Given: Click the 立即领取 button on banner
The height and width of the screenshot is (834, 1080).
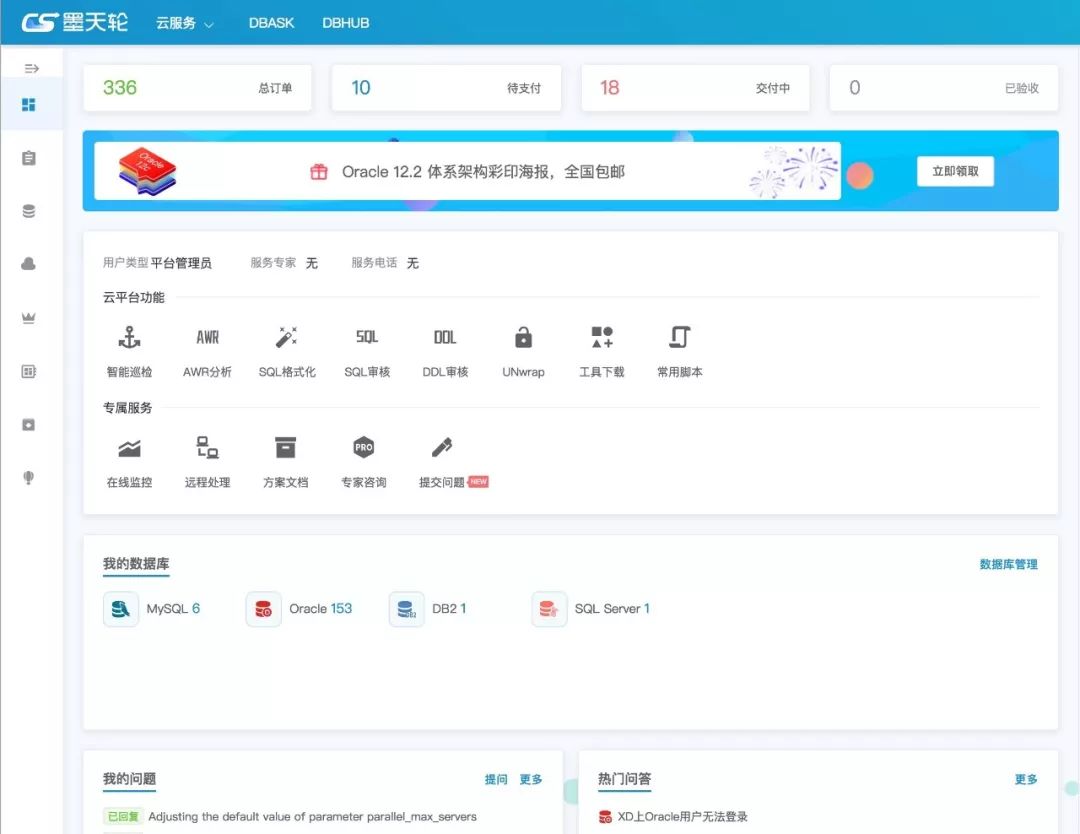Looking at the screenshot, I should [955, 171].
